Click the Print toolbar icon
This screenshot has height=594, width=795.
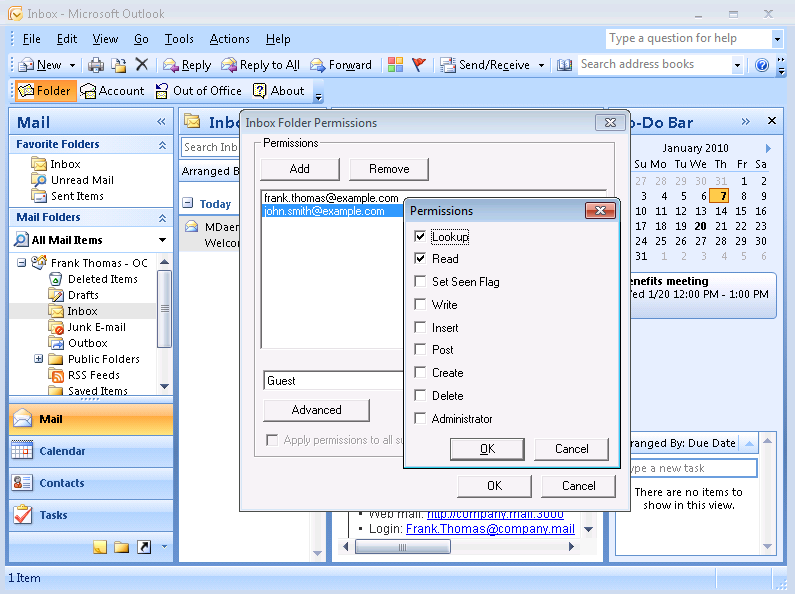(x=96, y=65)
